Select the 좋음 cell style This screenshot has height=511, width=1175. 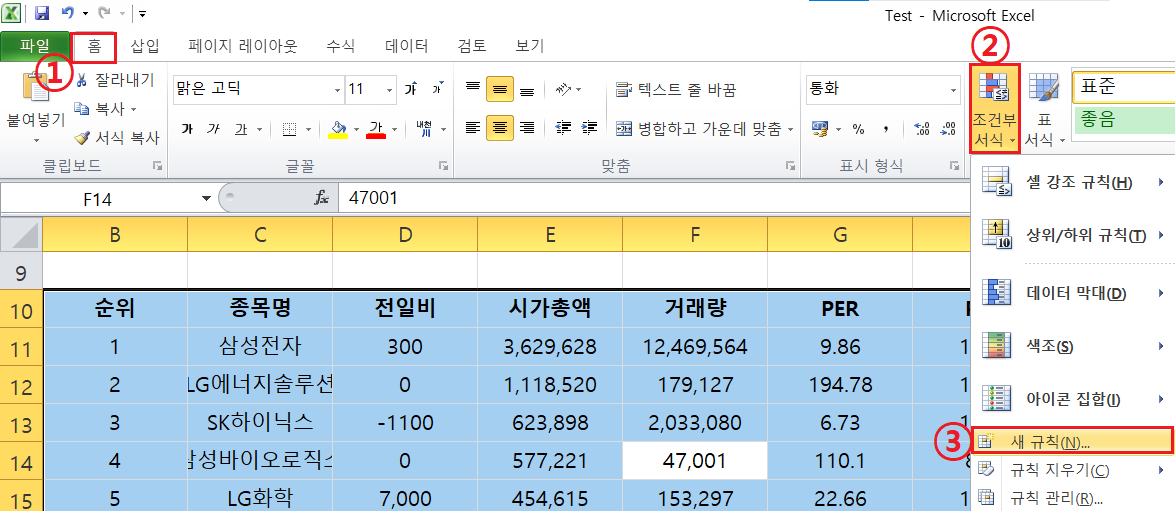pyautogui.click(x=1123, y=120)
